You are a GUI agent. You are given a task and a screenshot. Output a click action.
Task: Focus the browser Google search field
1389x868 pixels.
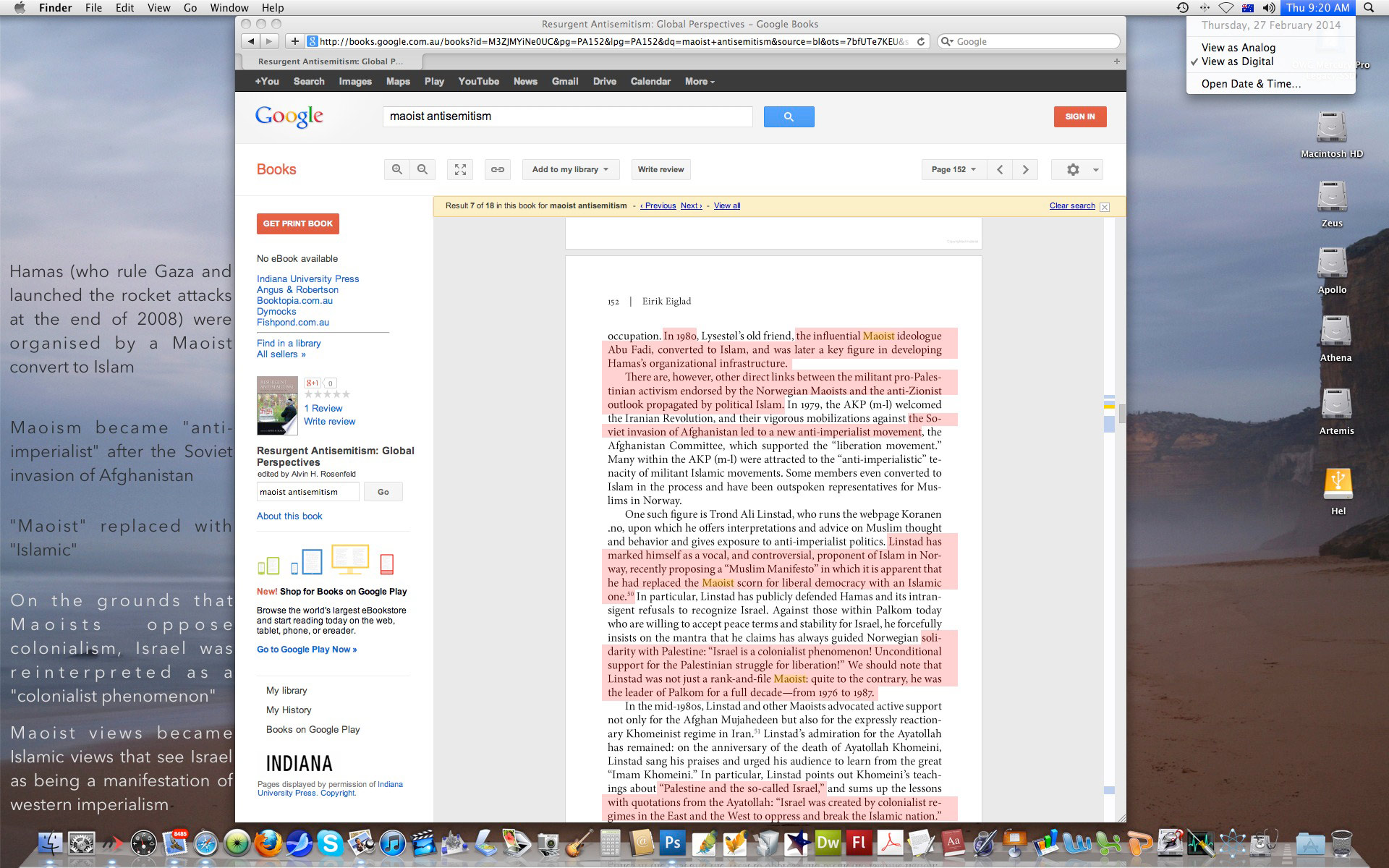[1028, 41]
